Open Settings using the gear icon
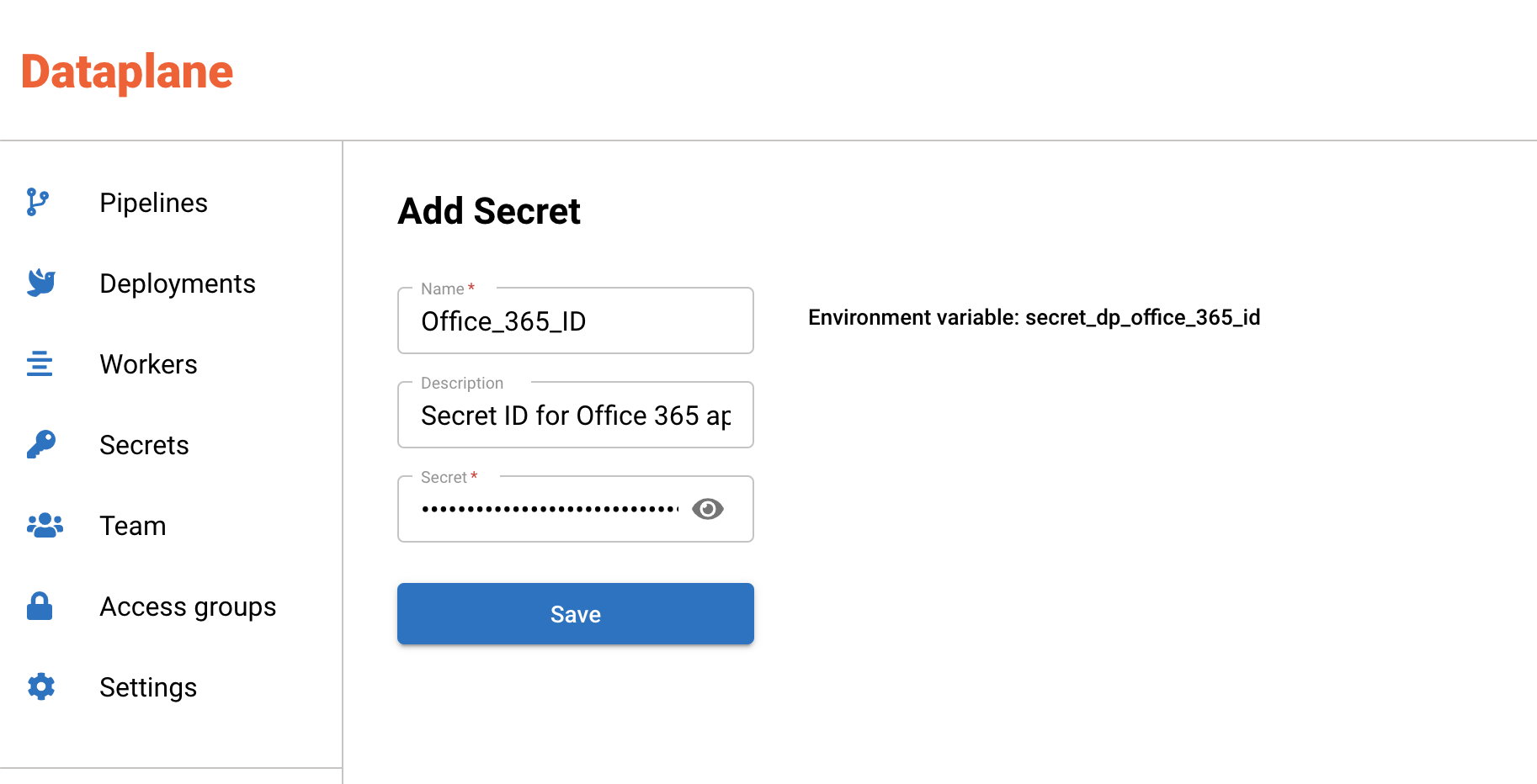This screenshot has width=1537, height=784. 40,686
